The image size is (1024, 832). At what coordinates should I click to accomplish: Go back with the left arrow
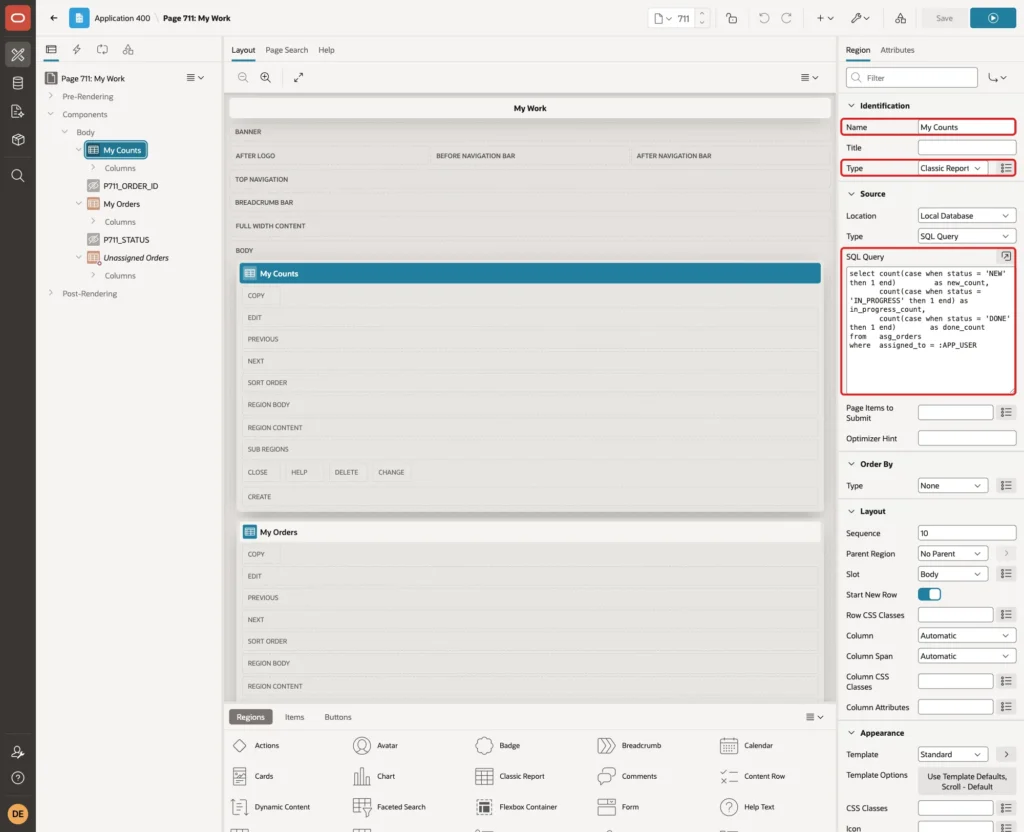(54, 18)
